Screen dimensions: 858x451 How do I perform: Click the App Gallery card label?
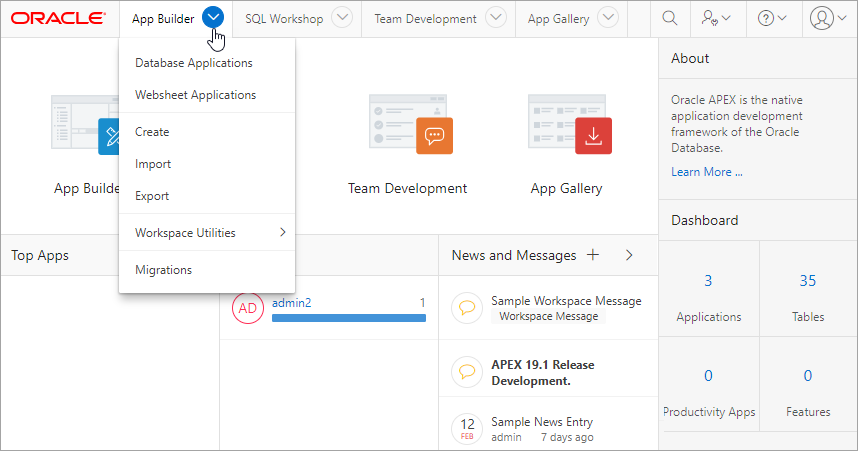click(x=566, y=188)
